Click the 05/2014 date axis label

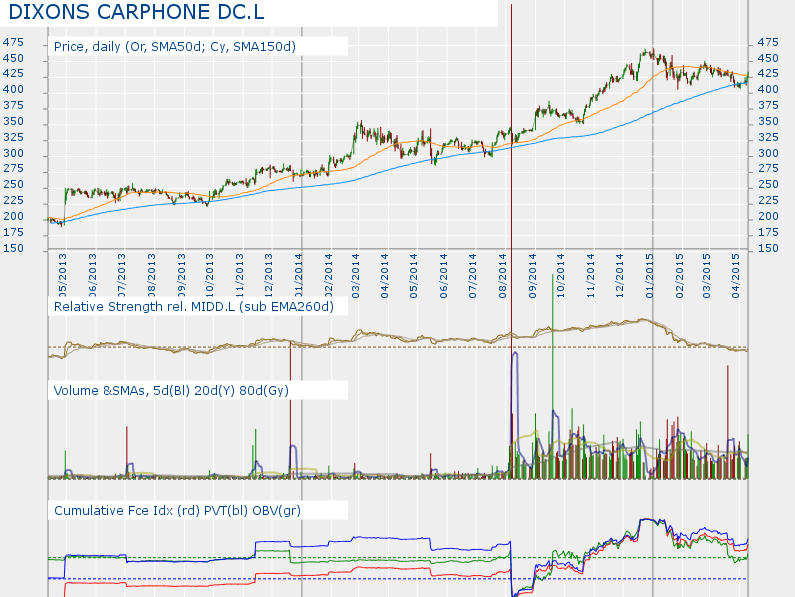click(414, 276)
